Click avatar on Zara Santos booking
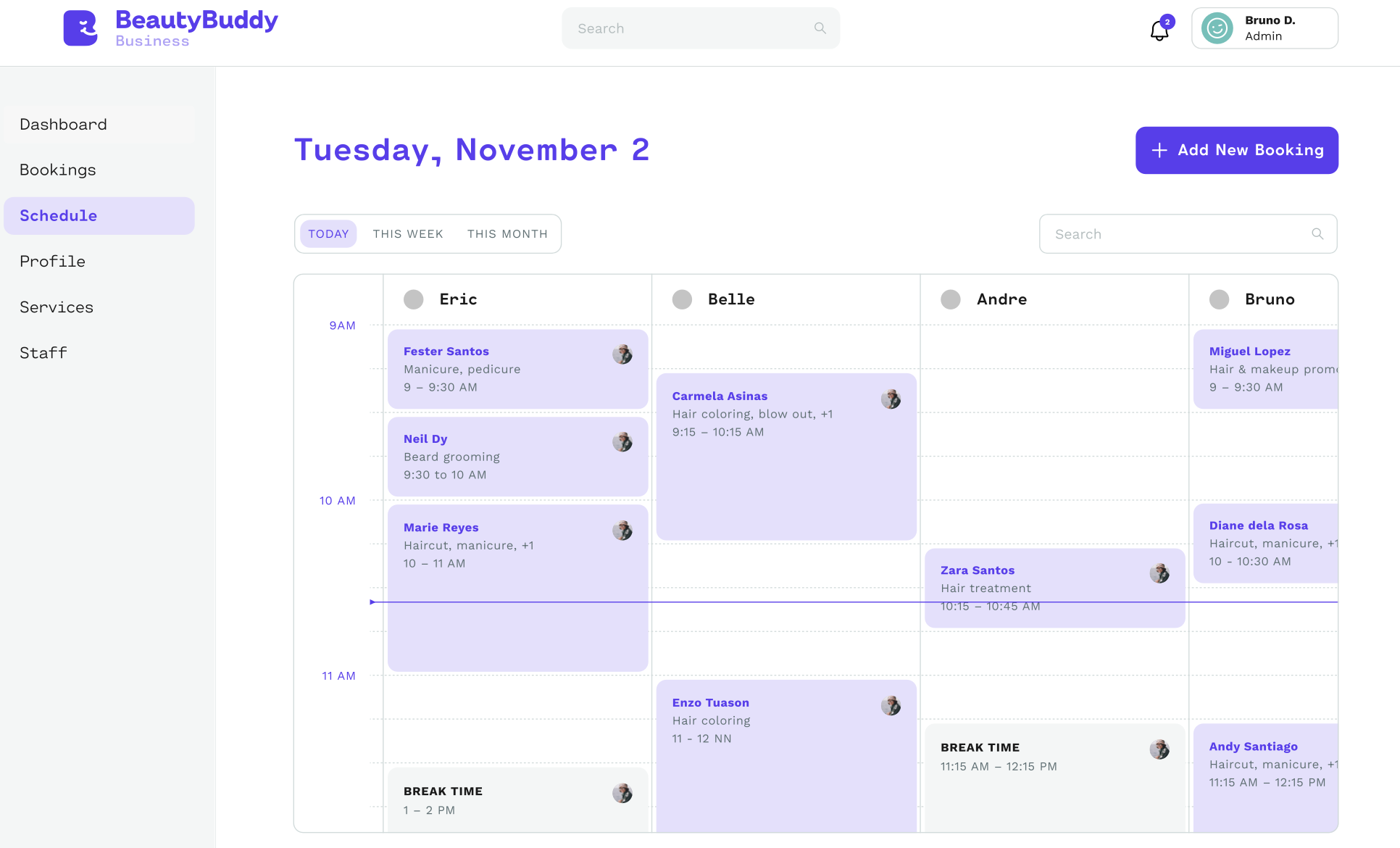Image resolution: width=1400 pixels, height=848 pixels. (x=1159, y=573)
